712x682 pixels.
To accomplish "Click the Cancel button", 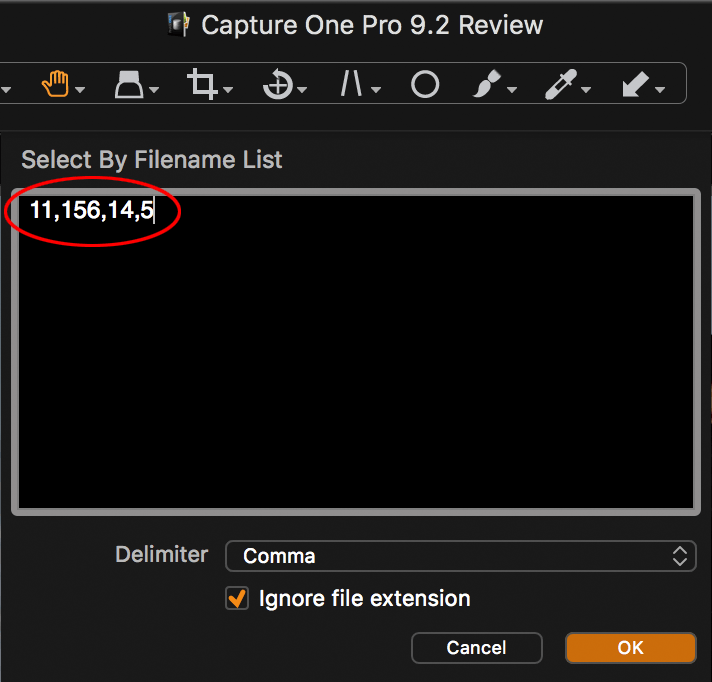I will point(476,648).
